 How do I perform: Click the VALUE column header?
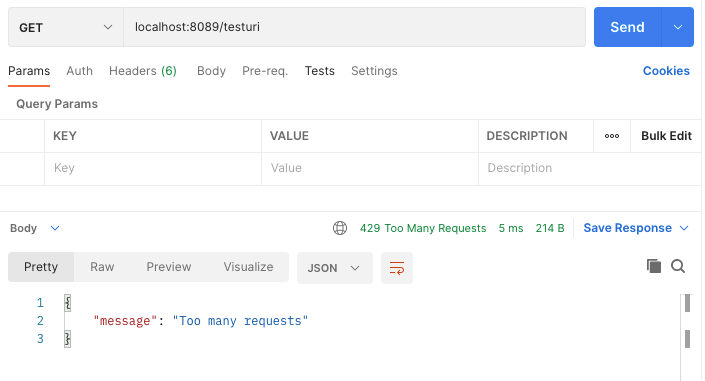point(289,136)
